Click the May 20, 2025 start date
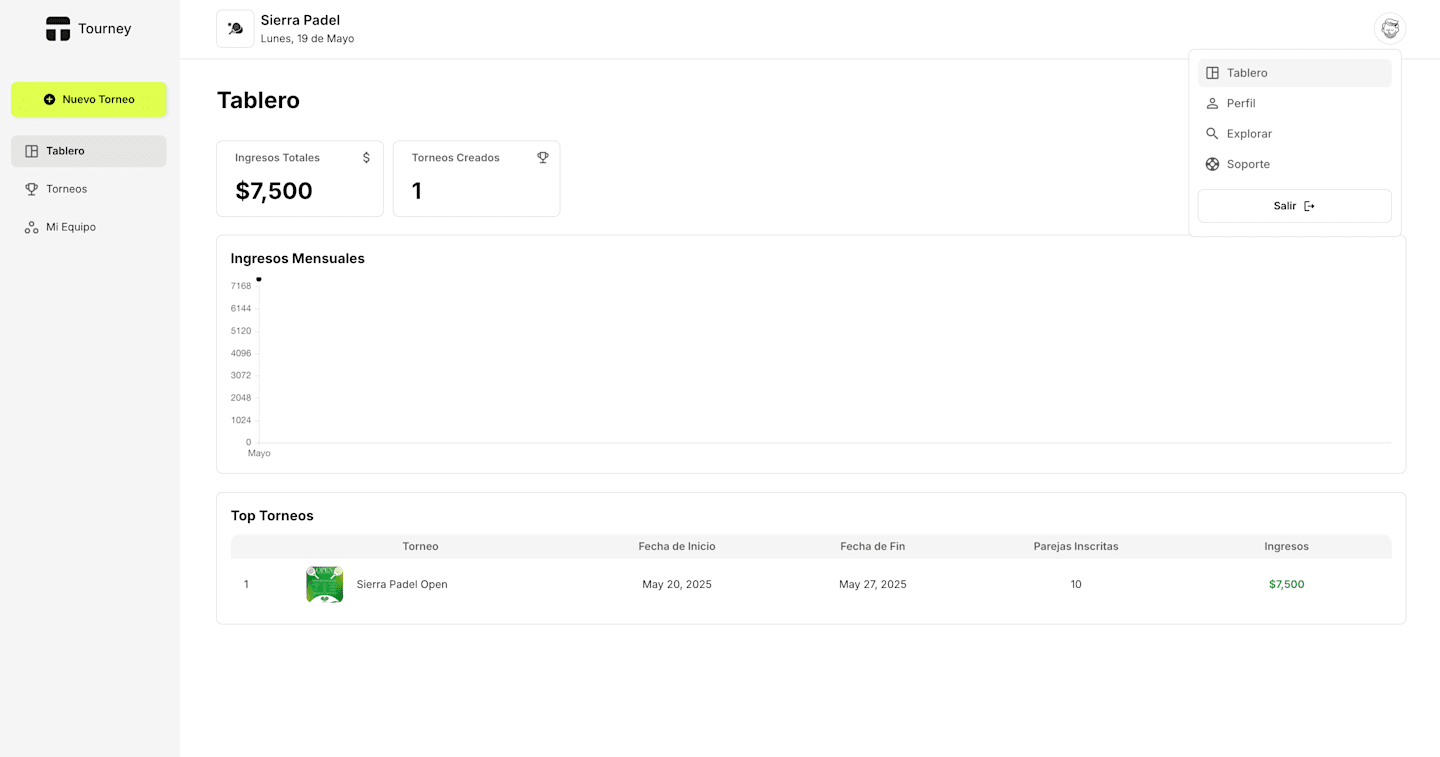1440x757 pixels. point(677,585)
